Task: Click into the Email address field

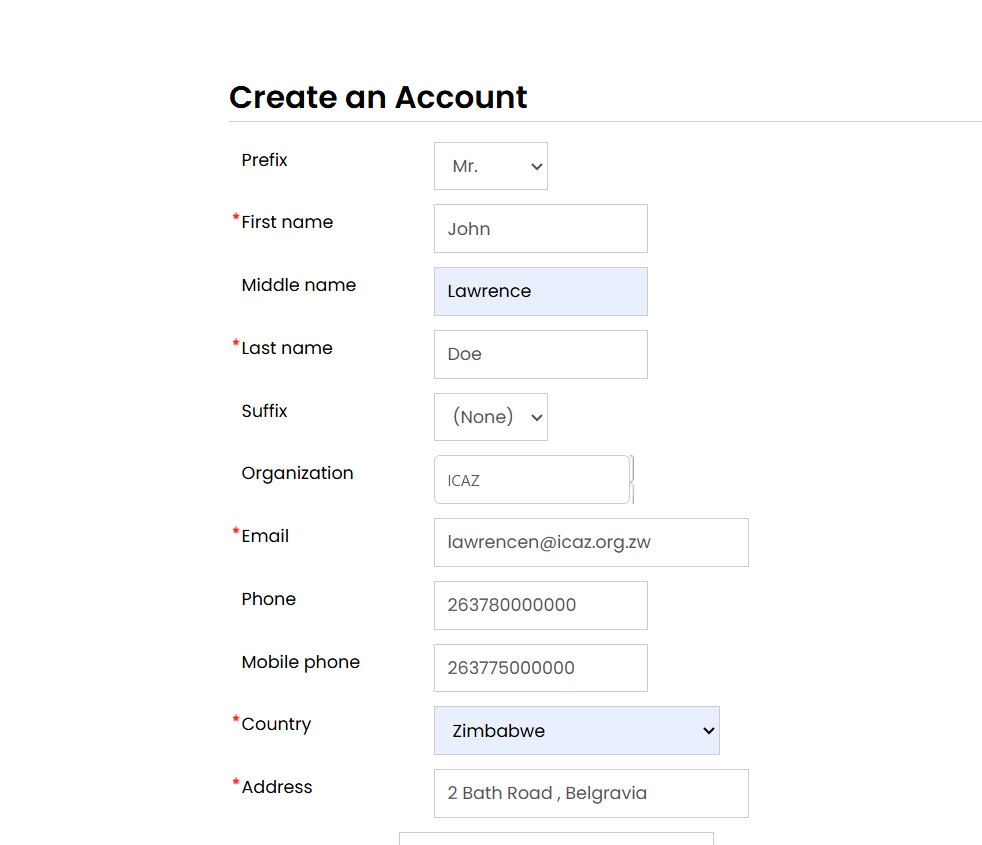Action: pyautogui.click(x=590, y=543)
